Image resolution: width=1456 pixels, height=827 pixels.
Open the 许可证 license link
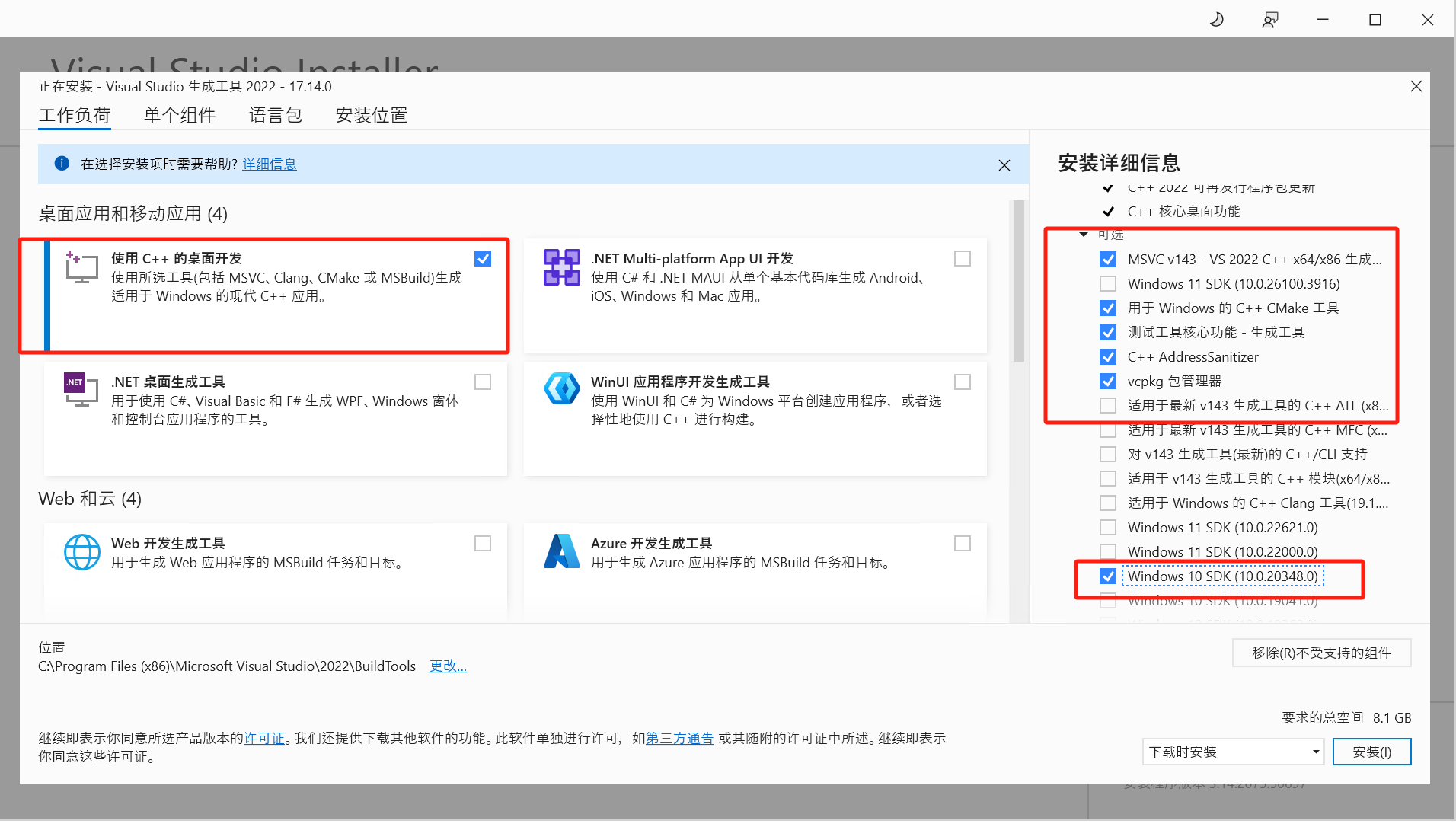tap(264, 739)
